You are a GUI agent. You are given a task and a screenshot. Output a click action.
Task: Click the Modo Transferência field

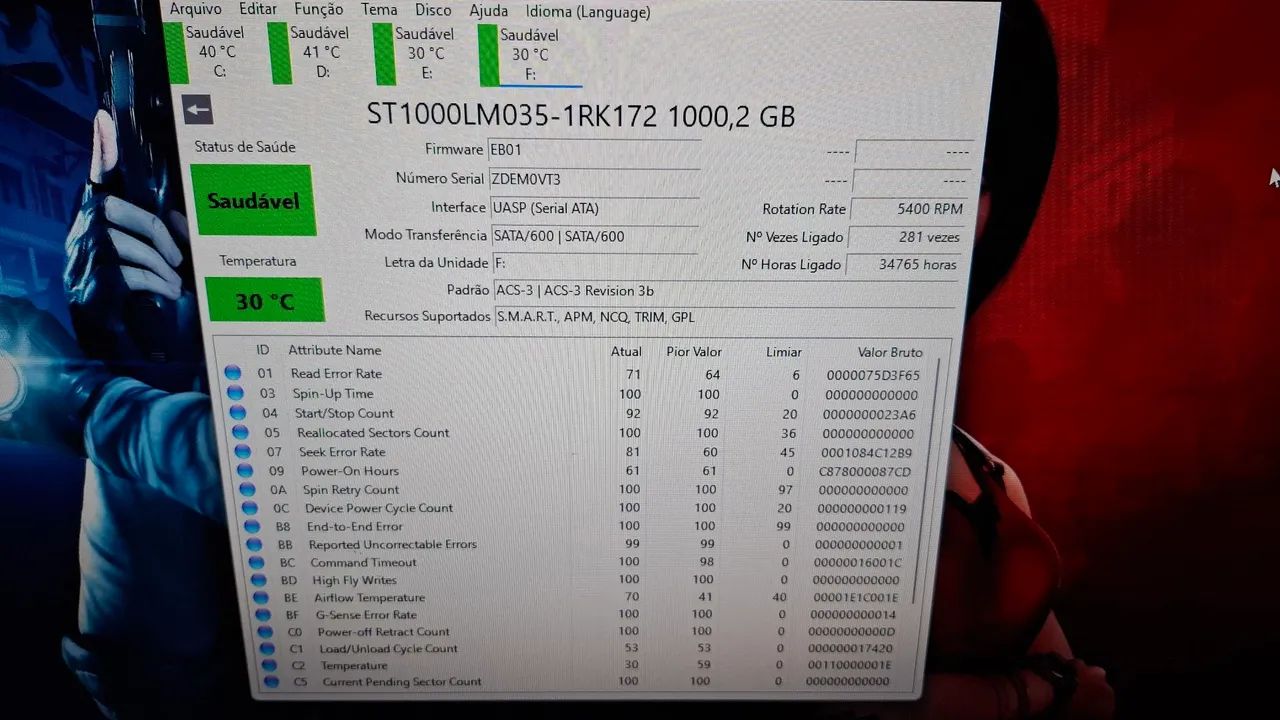(595, 236)
